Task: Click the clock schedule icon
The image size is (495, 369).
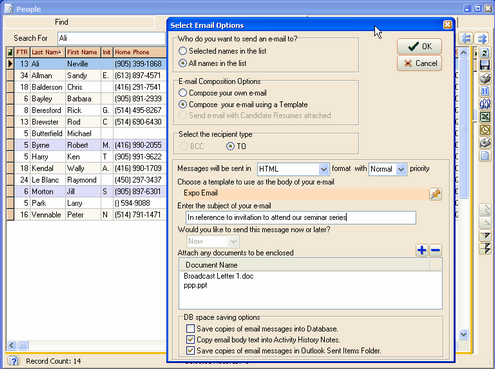Action: click(x=485, y=130)
